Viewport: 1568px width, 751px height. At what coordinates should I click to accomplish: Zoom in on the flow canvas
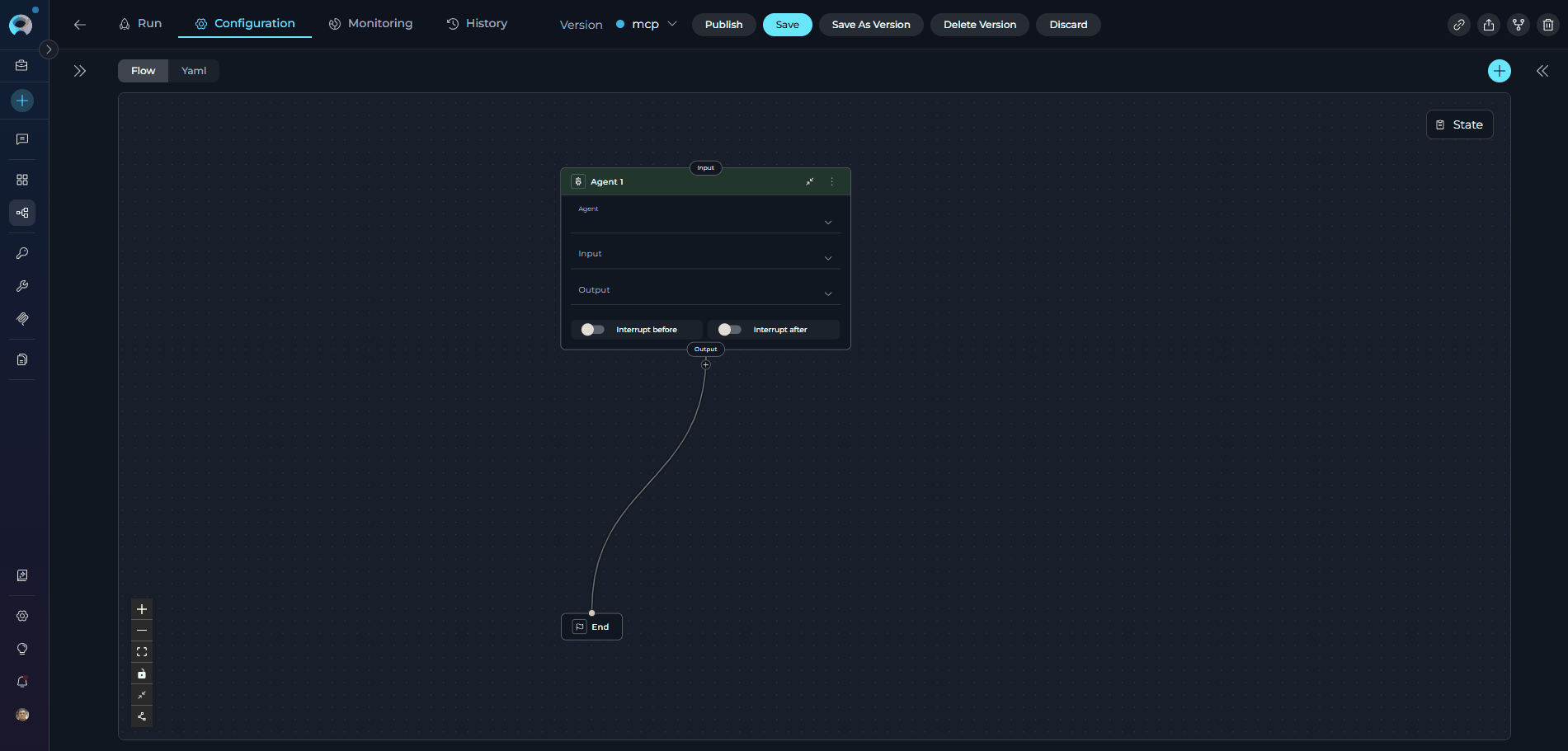coord(141,609)
